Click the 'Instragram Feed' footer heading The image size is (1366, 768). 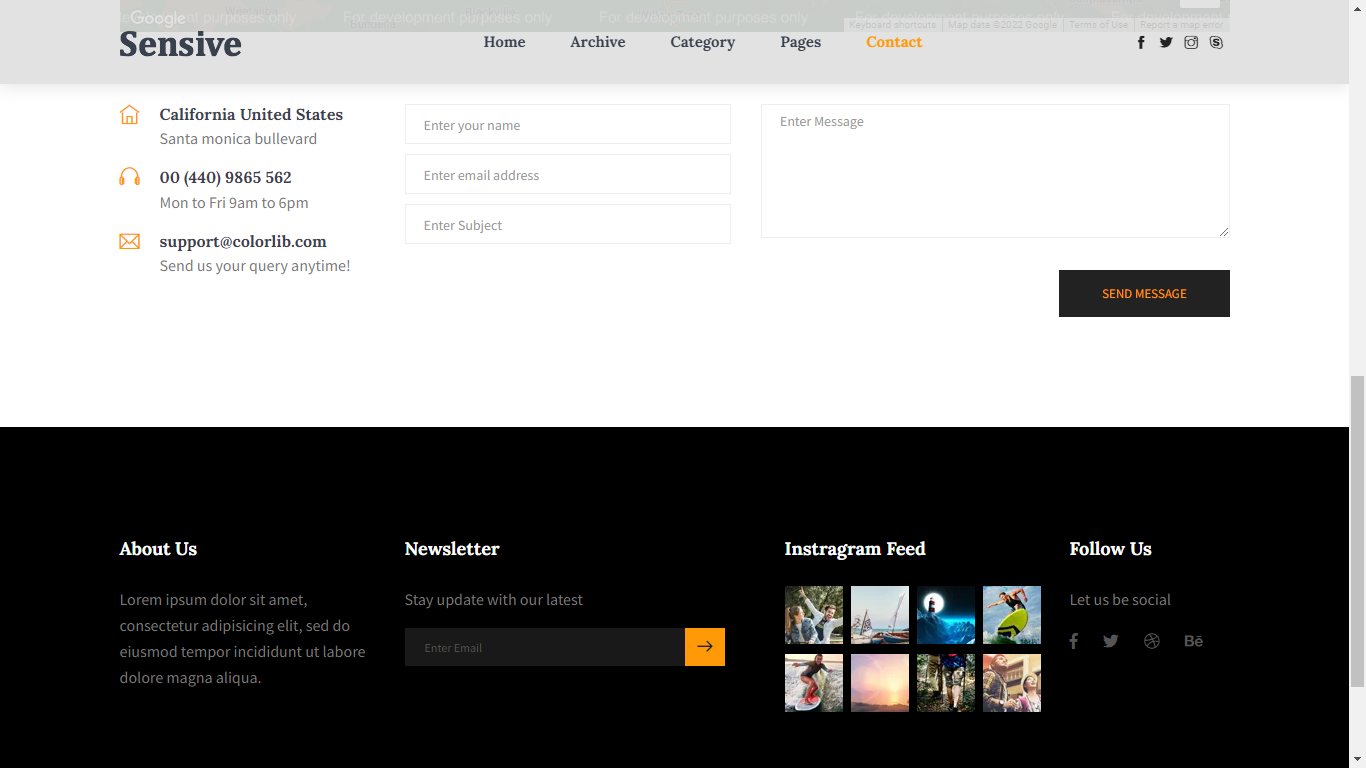pos(855,549)
